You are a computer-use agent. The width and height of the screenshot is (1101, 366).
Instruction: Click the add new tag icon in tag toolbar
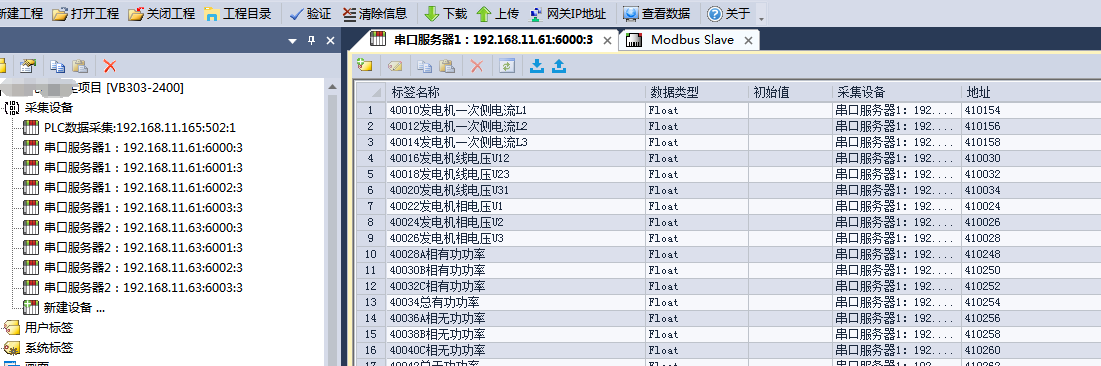[364, 66]
